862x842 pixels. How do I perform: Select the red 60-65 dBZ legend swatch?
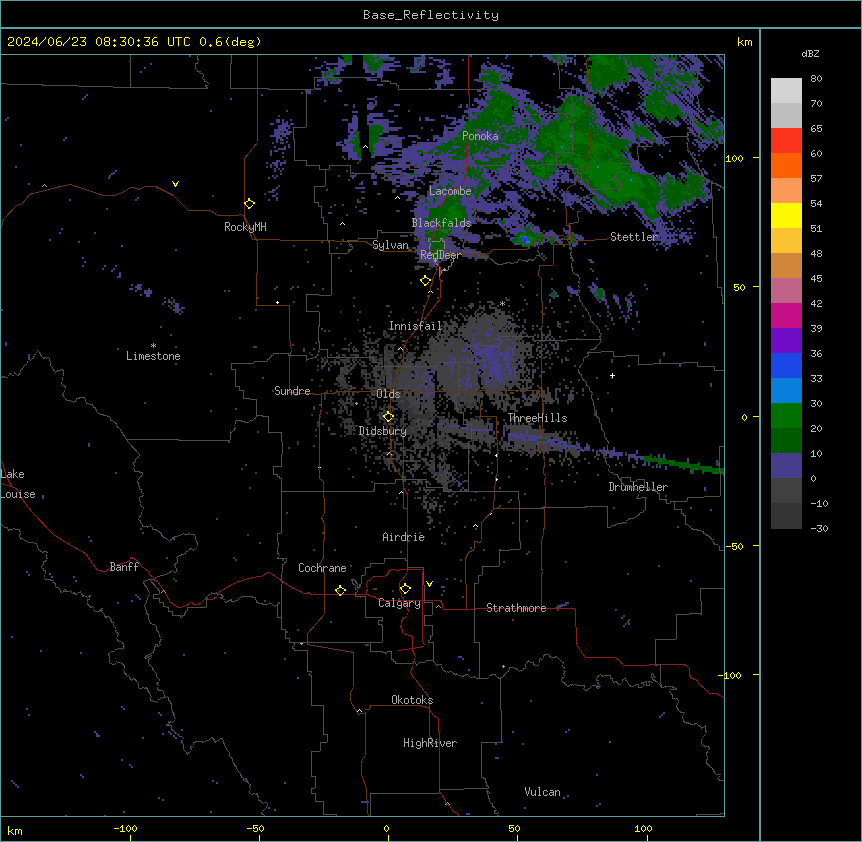[786, 141]
